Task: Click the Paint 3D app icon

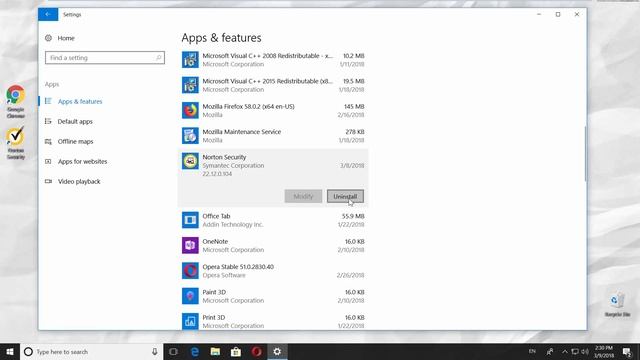Action: coord(190,296)
